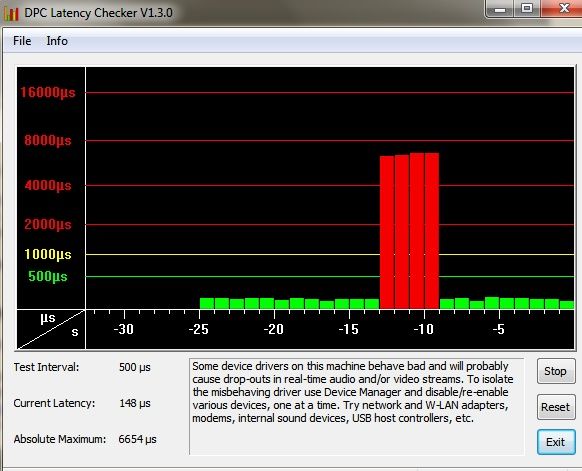Click the tallest red latency bar
582x471 pixels.
(417, 230)
